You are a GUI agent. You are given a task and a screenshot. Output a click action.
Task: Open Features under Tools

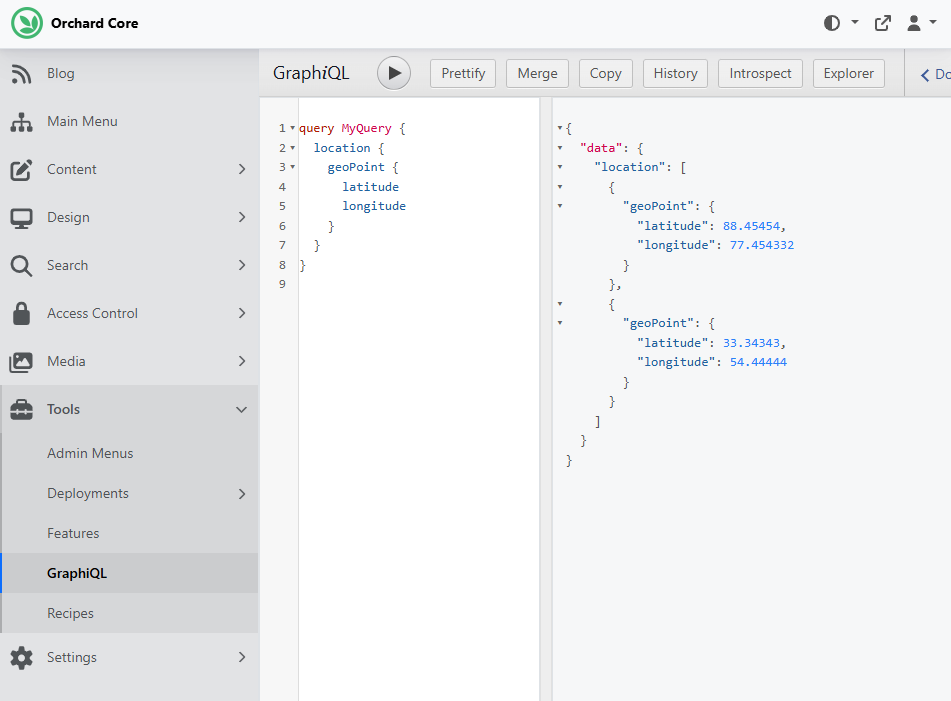pos(73,533)
